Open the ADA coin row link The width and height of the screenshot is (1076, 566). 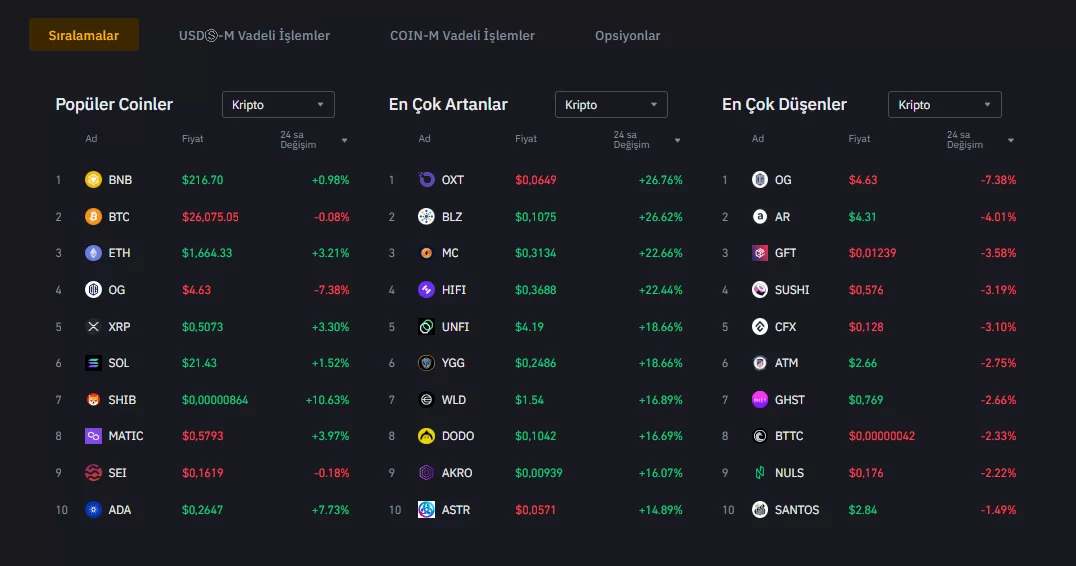119,510
